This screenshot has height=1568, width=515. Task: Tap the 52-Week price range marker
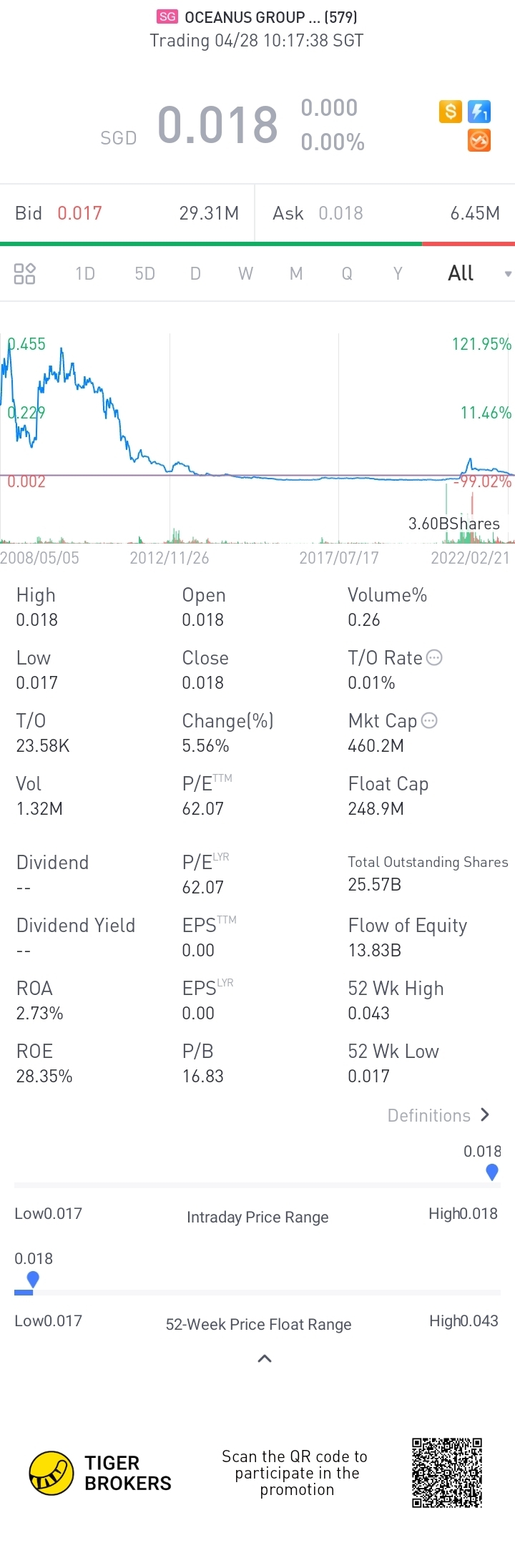point(33,1280)
